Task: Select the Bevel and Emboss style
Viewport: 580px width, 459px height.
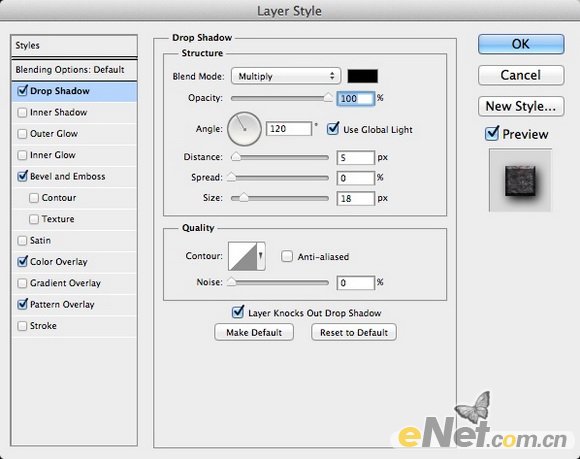Action: tap(67, 176)
